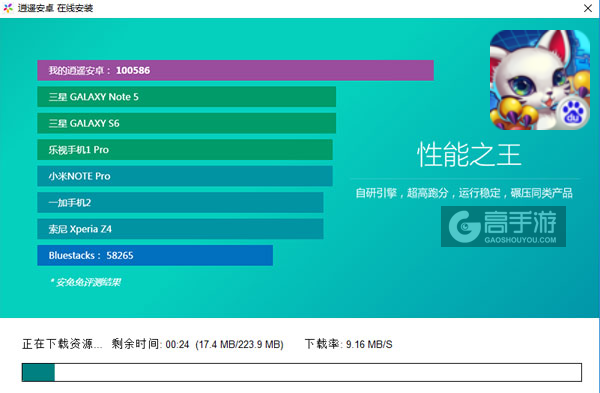Click the 安兔兔评测结果 footnote

85,282
